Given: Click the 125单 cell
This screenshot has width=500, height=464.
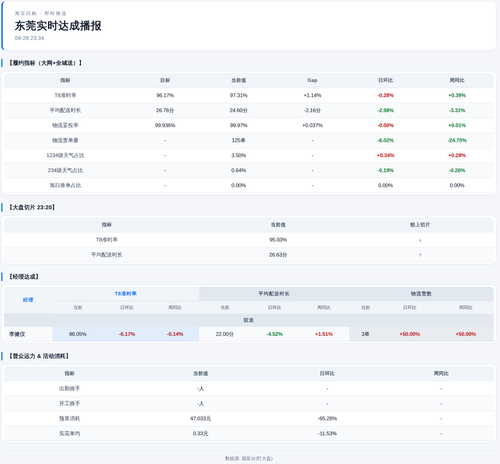Looking at the screenshot, I should pos(239,140).
